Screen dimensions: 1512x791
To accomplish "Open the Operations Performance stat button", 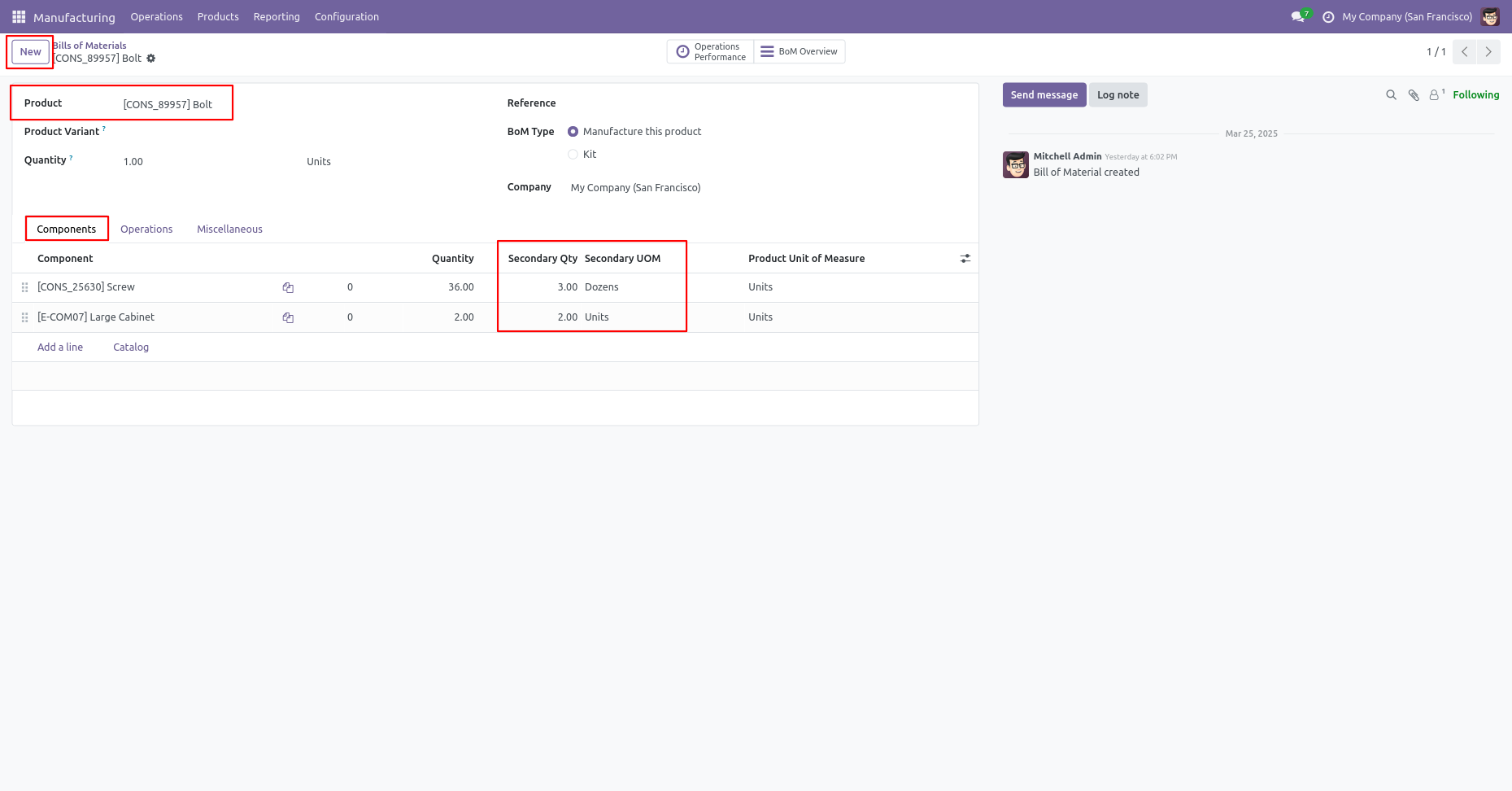I will (x=710, y=51).
